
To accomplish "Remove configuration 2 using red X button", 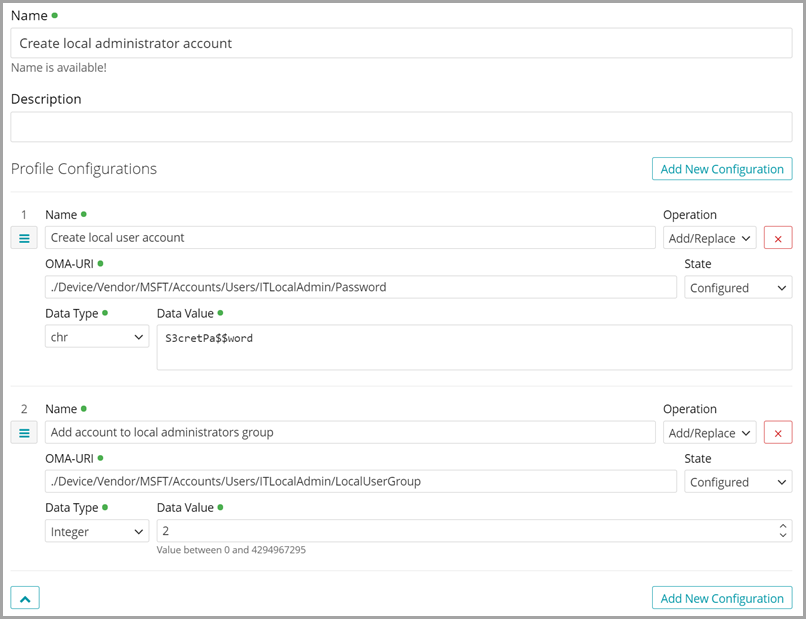I will [778, 432].
